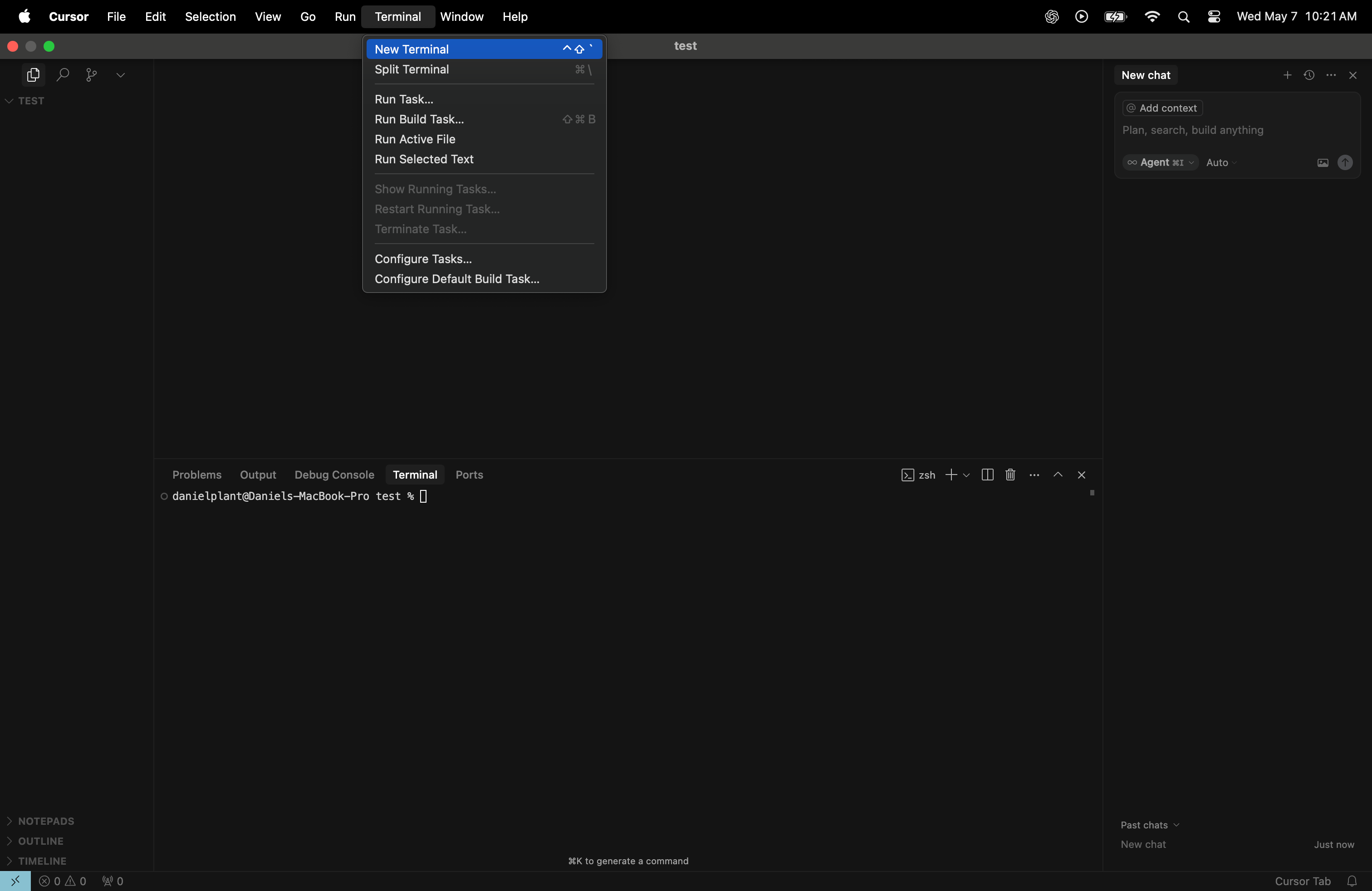This screenshot has height=891, width=1372.
Task: Attach image icon in chat input
Action: click(x=1323, y=162)
